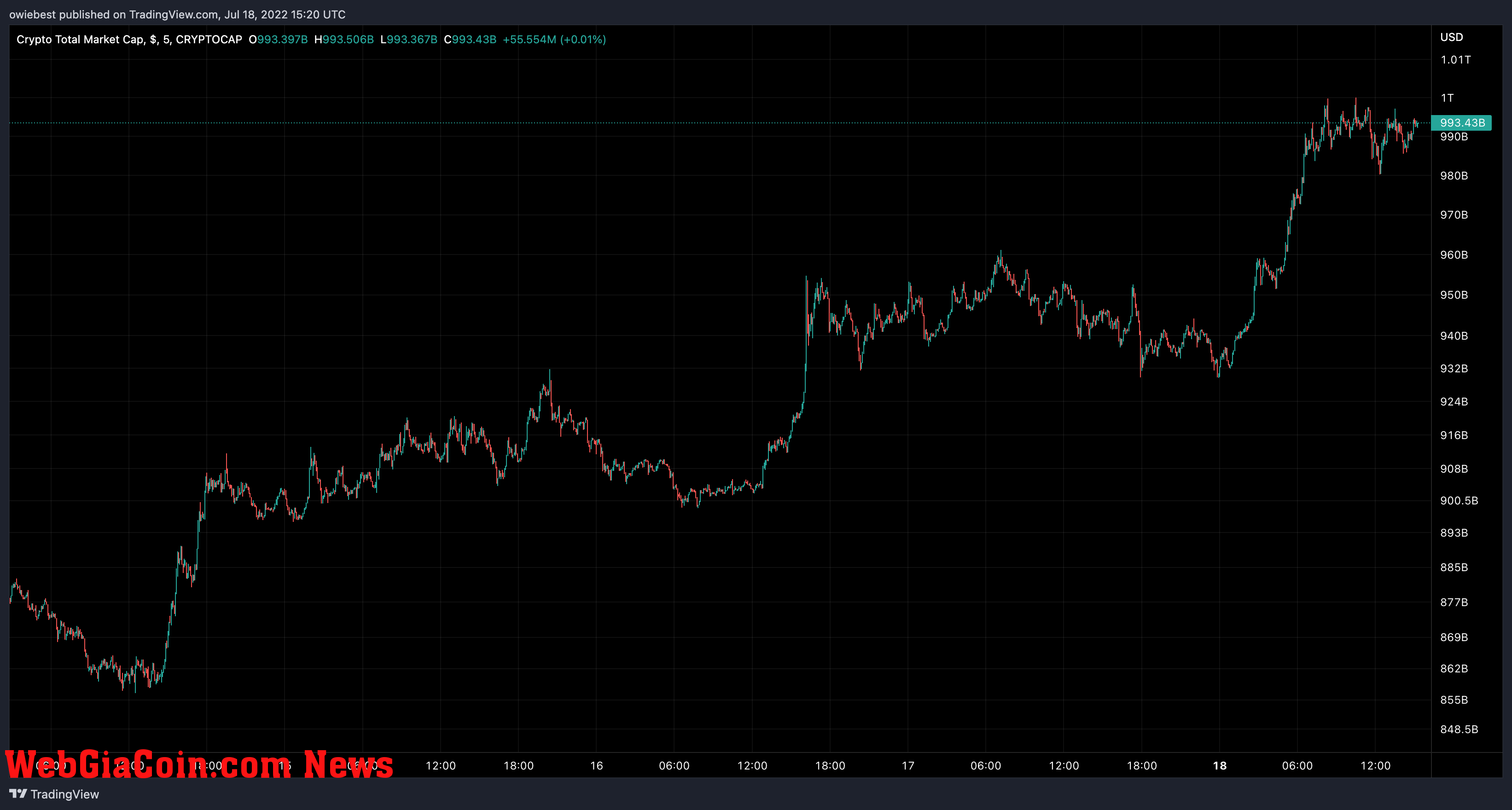Click the open value O993.397B
The height and width of the screenshot is (810, 1512).
pos(278,39)
